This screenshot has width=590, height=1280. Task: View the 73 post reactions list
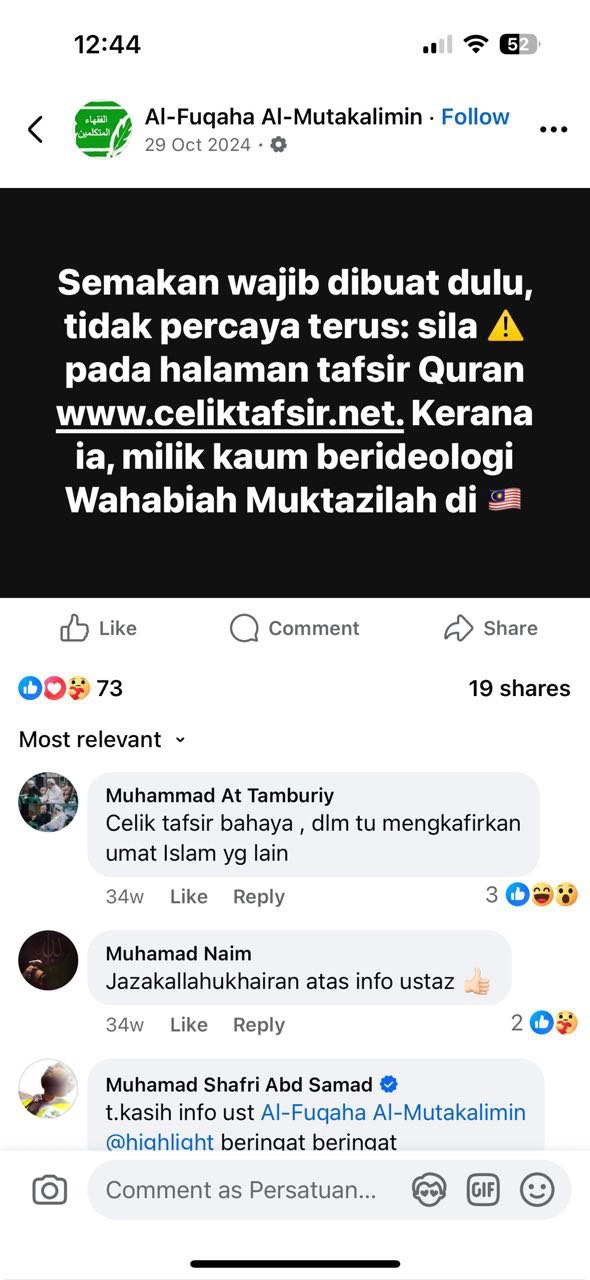click(71, 688)
